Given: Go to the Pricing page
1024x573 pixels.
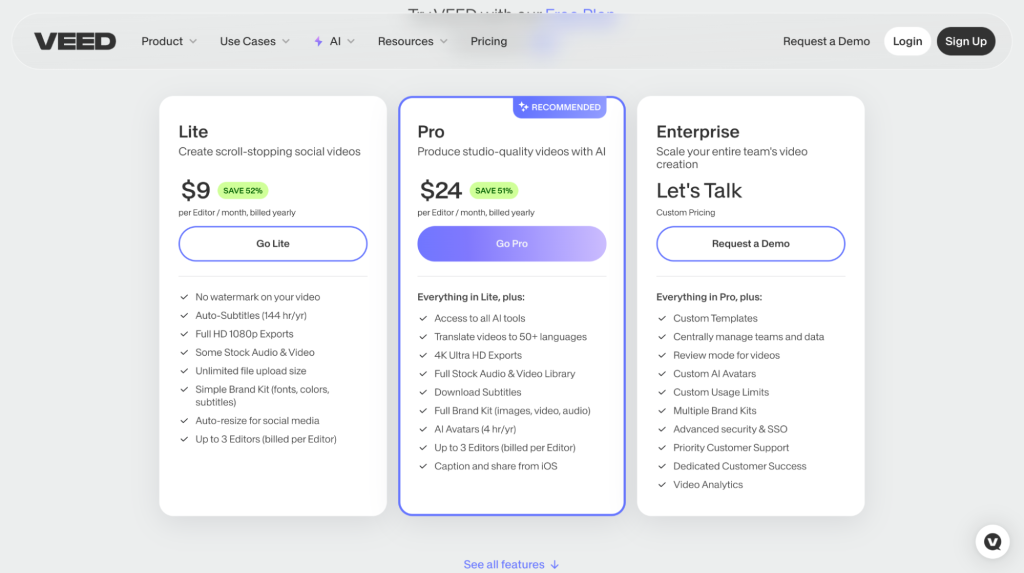Looking at the screenshot, I should click(x=488, y=41).
